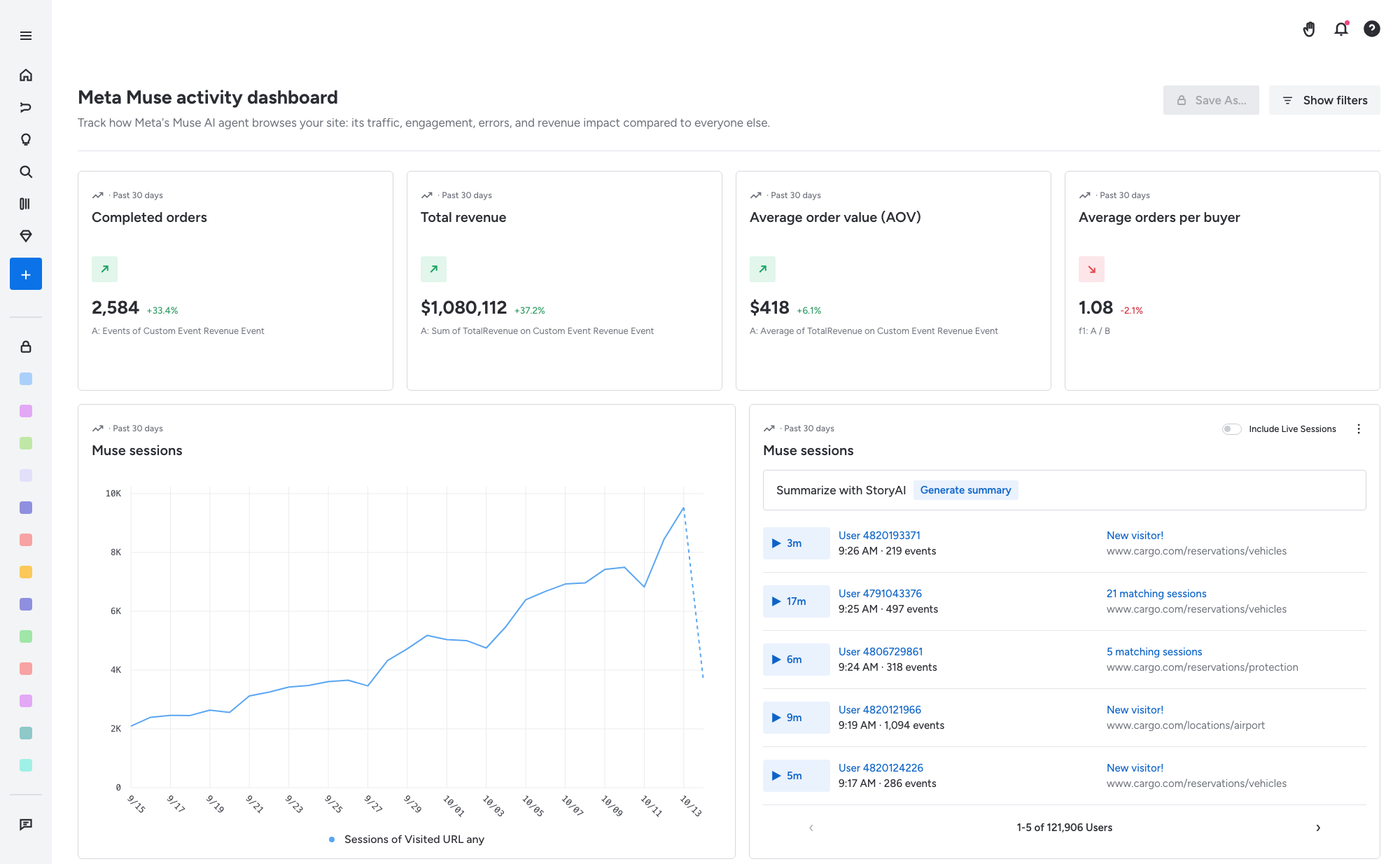Open the hamburger menu in the sidebar

[x=26, y=36]
